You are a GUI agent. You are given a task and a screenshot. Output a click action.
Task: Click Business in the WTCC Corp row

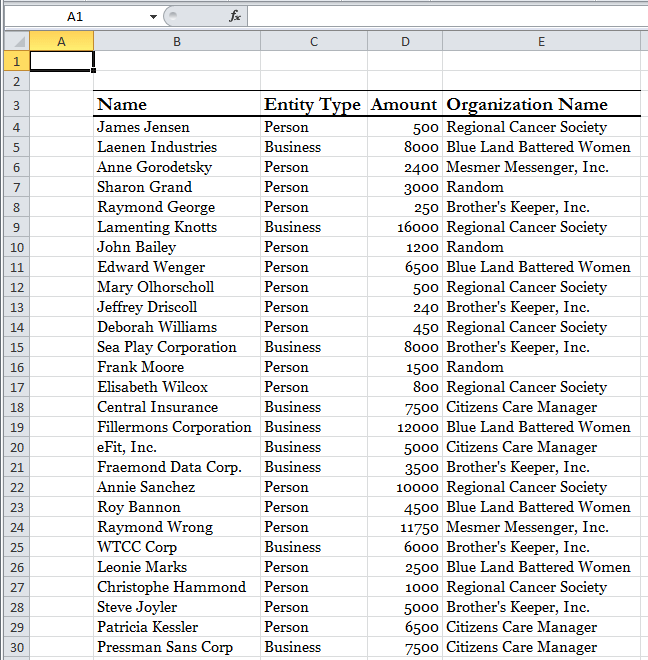[314, 547]
